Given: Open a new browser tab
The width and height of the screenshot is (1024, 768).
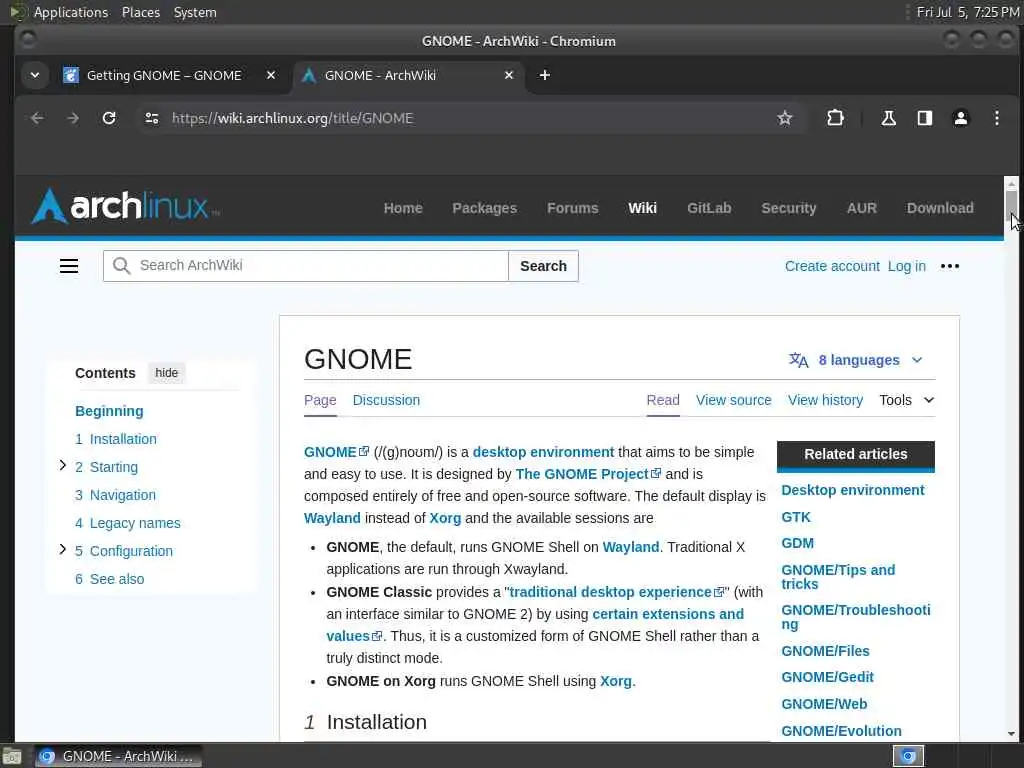Looking at the screenshot, I should [545, 75].
